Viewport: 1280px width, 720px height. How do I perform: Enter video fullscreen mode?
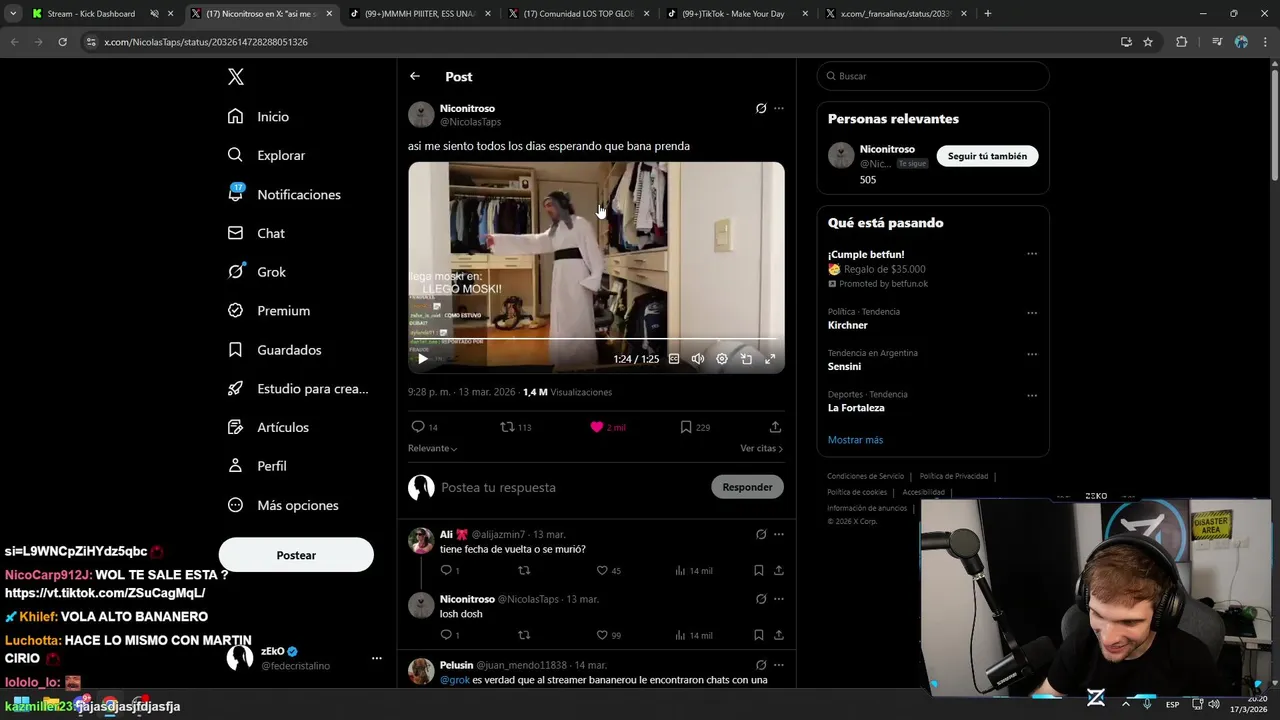click(770, 359)
